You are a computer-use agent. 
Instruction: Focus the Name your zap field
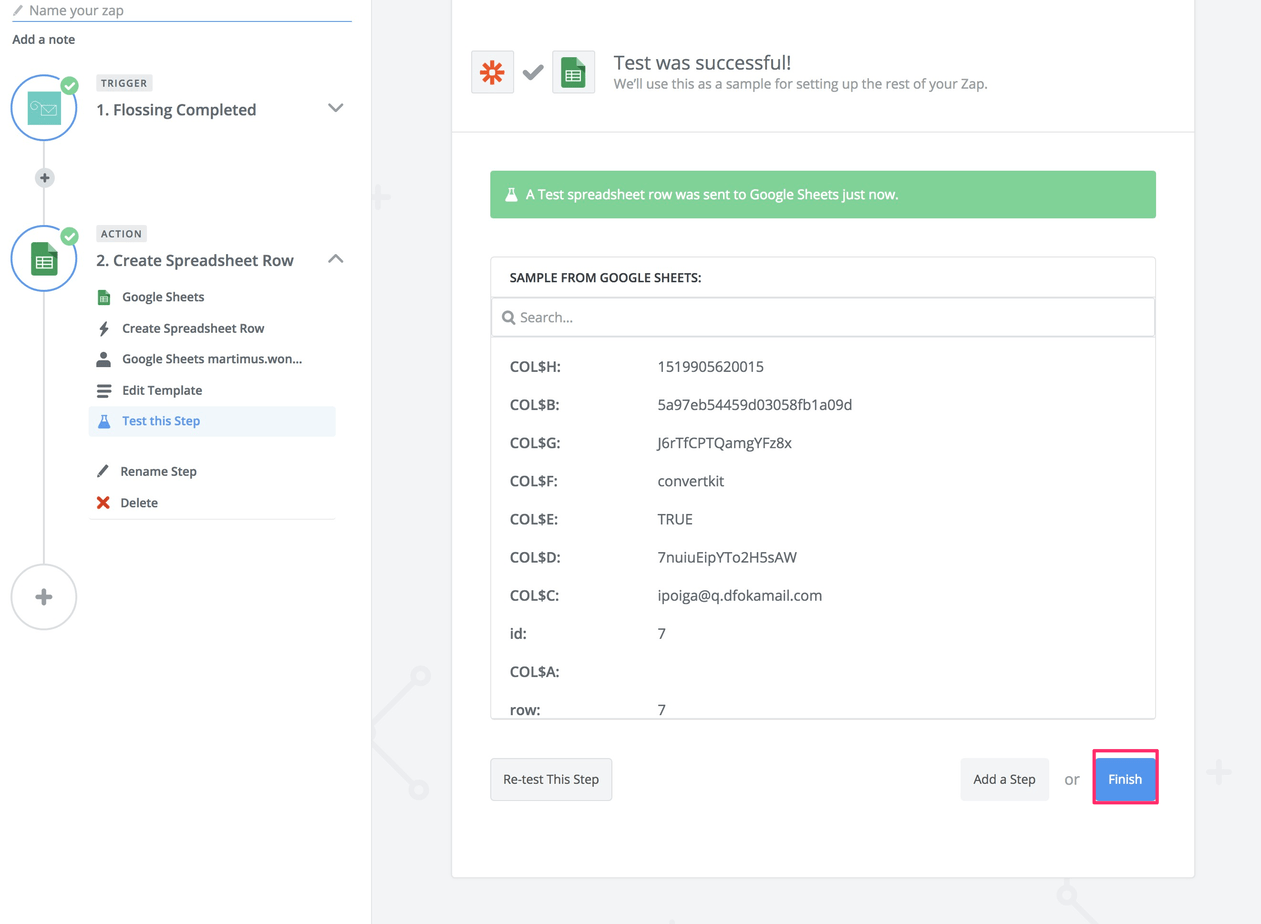tap(182, 10)
